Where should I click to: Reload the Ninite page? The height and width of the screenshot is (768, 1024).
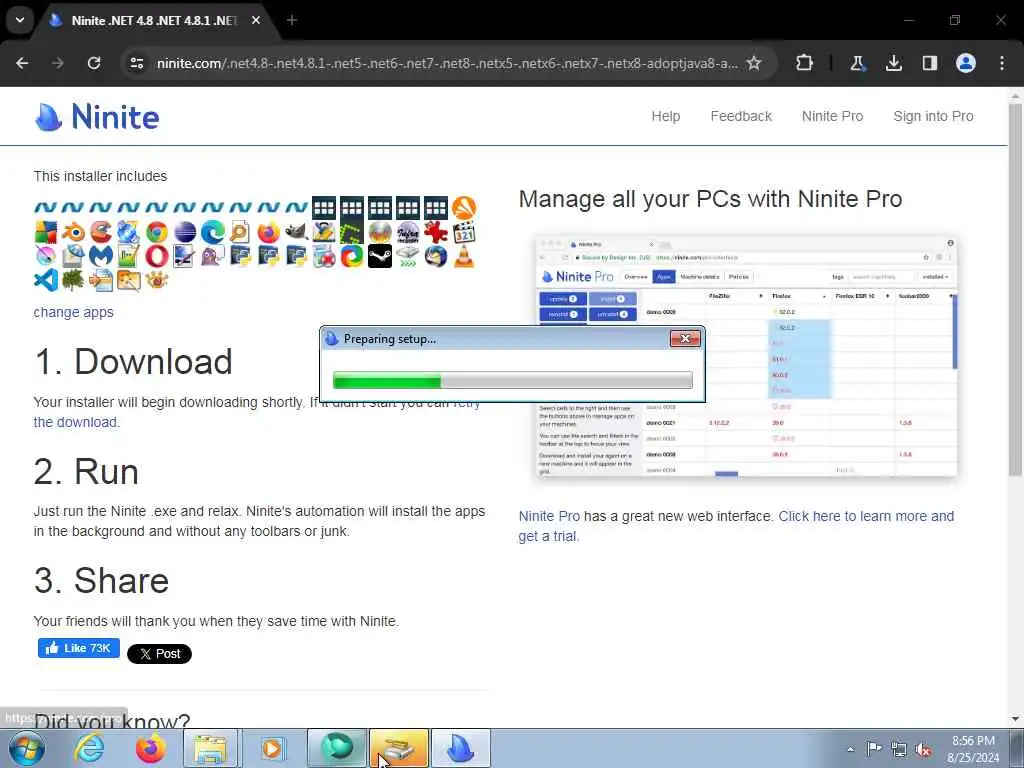click(94, 63)
